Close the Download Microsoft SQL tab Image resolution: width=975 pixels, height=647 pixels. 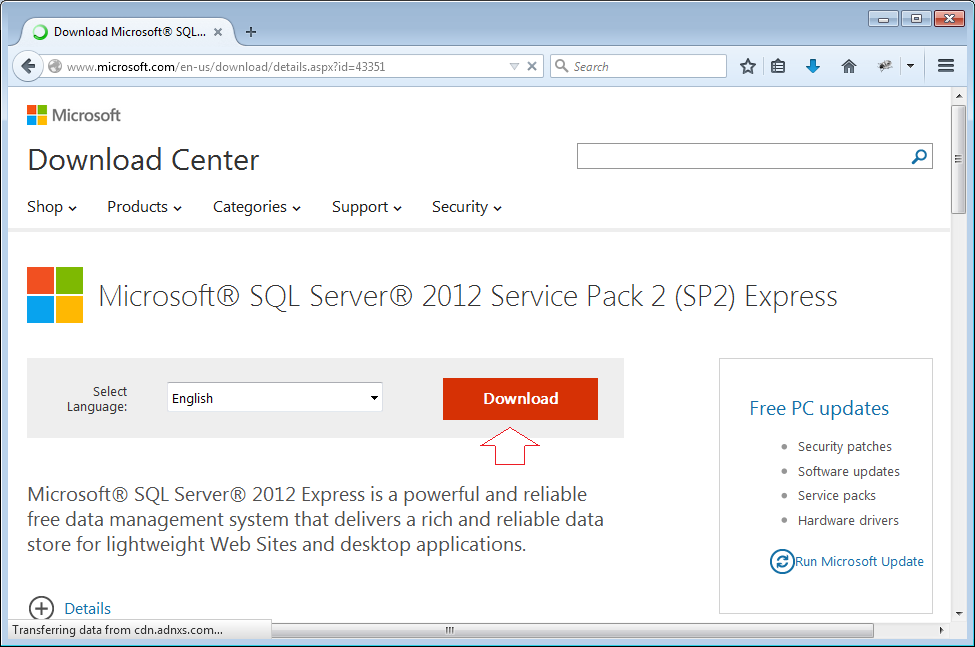[x=218, y=32]
